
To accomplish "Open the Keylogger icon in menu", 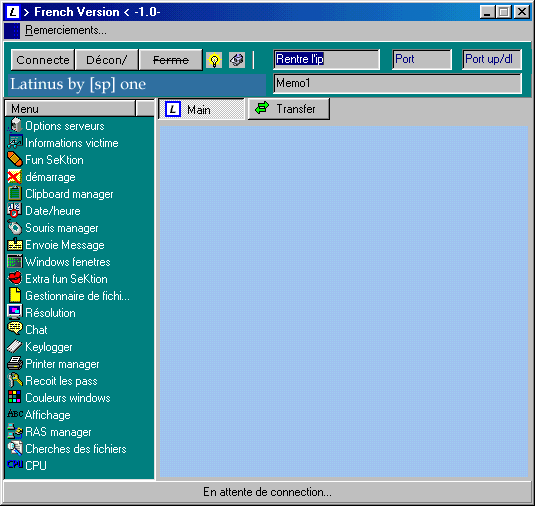I will 14,347.
